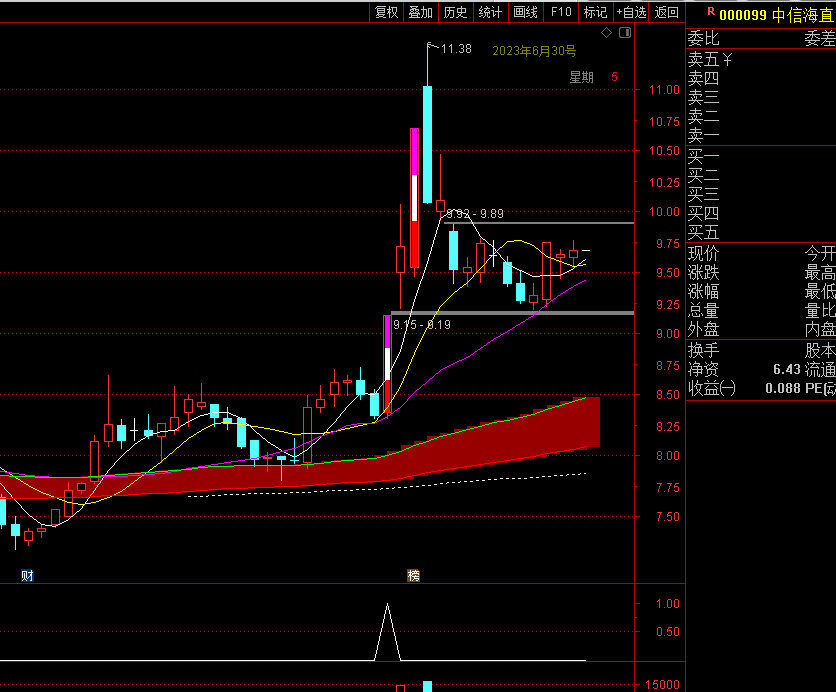Screen dimensions: 836x692
Task: Click the 中信海直 stock name
Action: [803, 15]
